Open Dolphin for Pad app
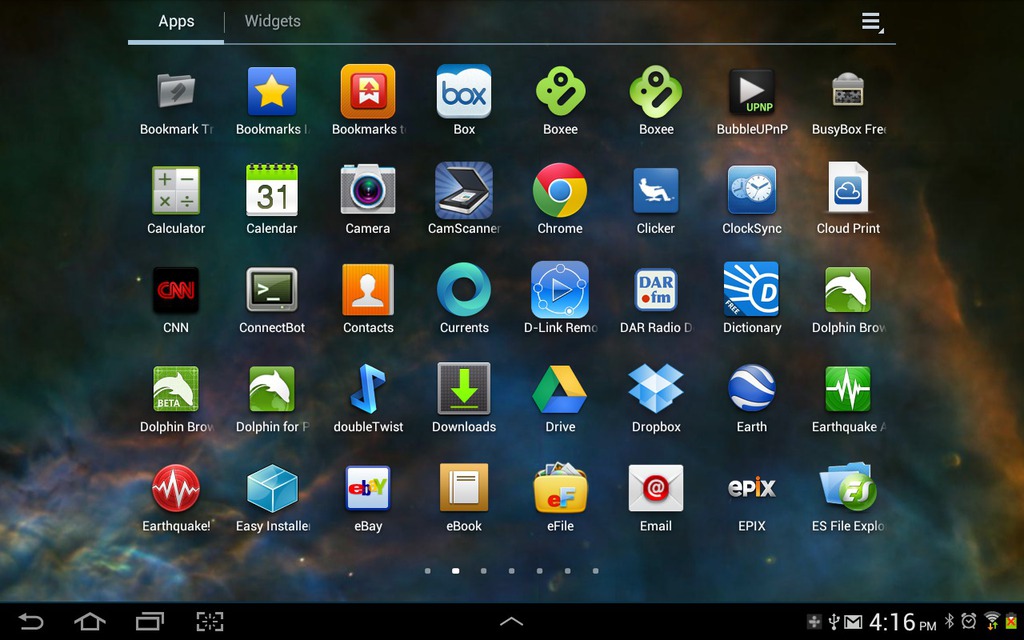This screenshot has height=640, width=1024. tap(272, 389)
